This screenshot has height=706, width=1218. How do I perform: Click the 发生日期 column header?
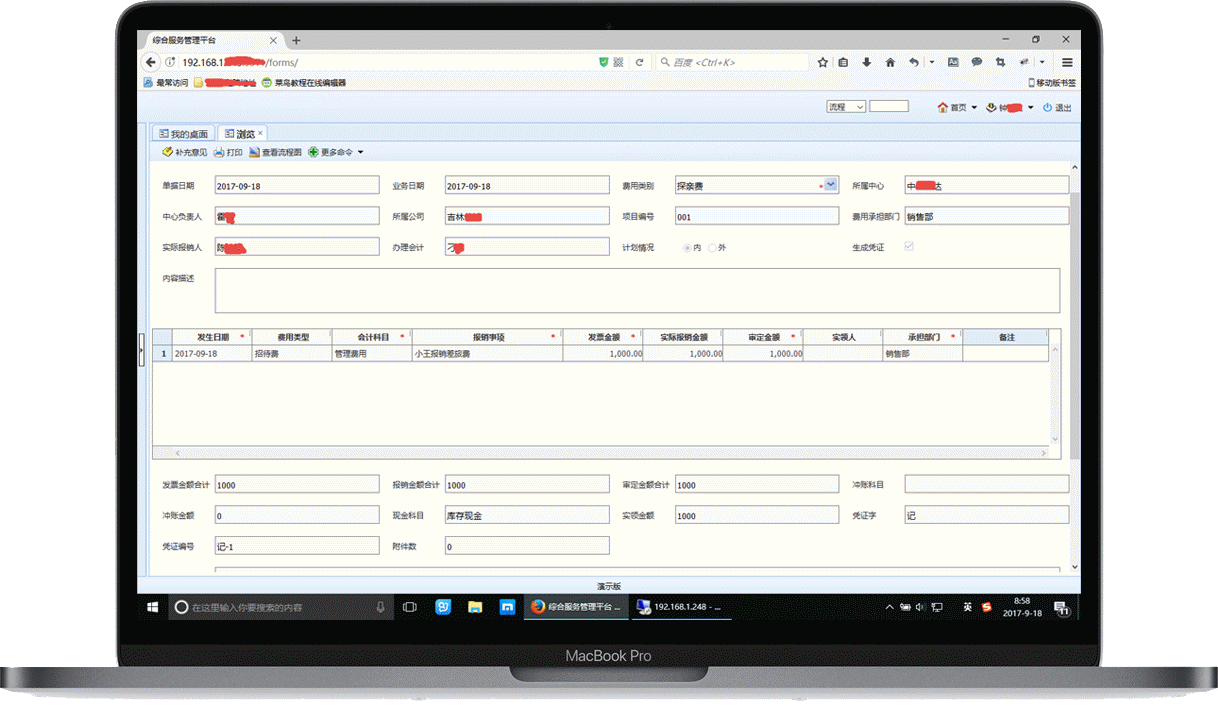coord(212,338)
